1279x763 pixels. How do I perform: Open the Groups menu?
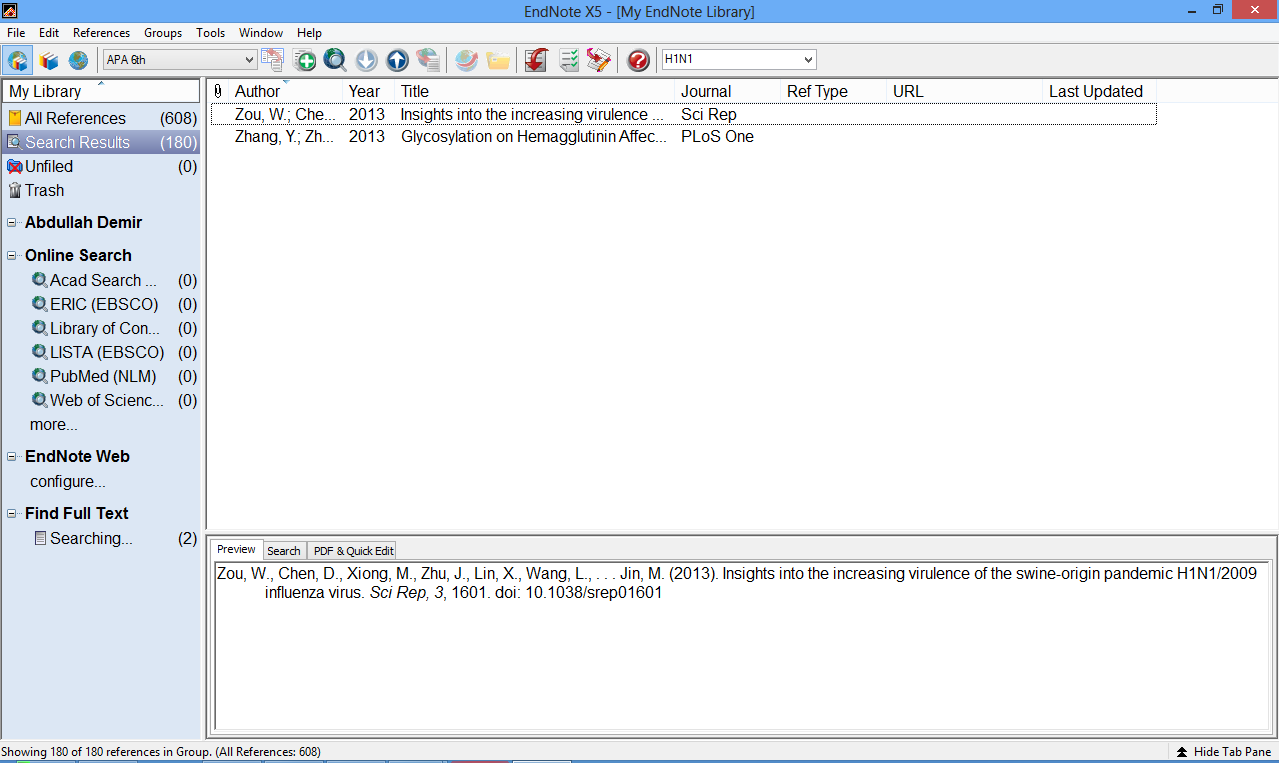(163, 33)
